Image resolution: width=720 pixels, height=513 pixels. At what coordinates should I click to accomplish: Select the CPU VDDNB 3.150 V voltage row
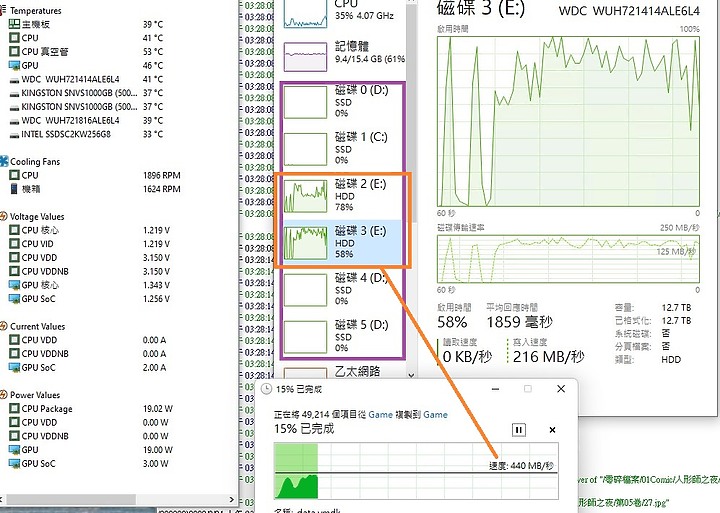pos(90,271)
